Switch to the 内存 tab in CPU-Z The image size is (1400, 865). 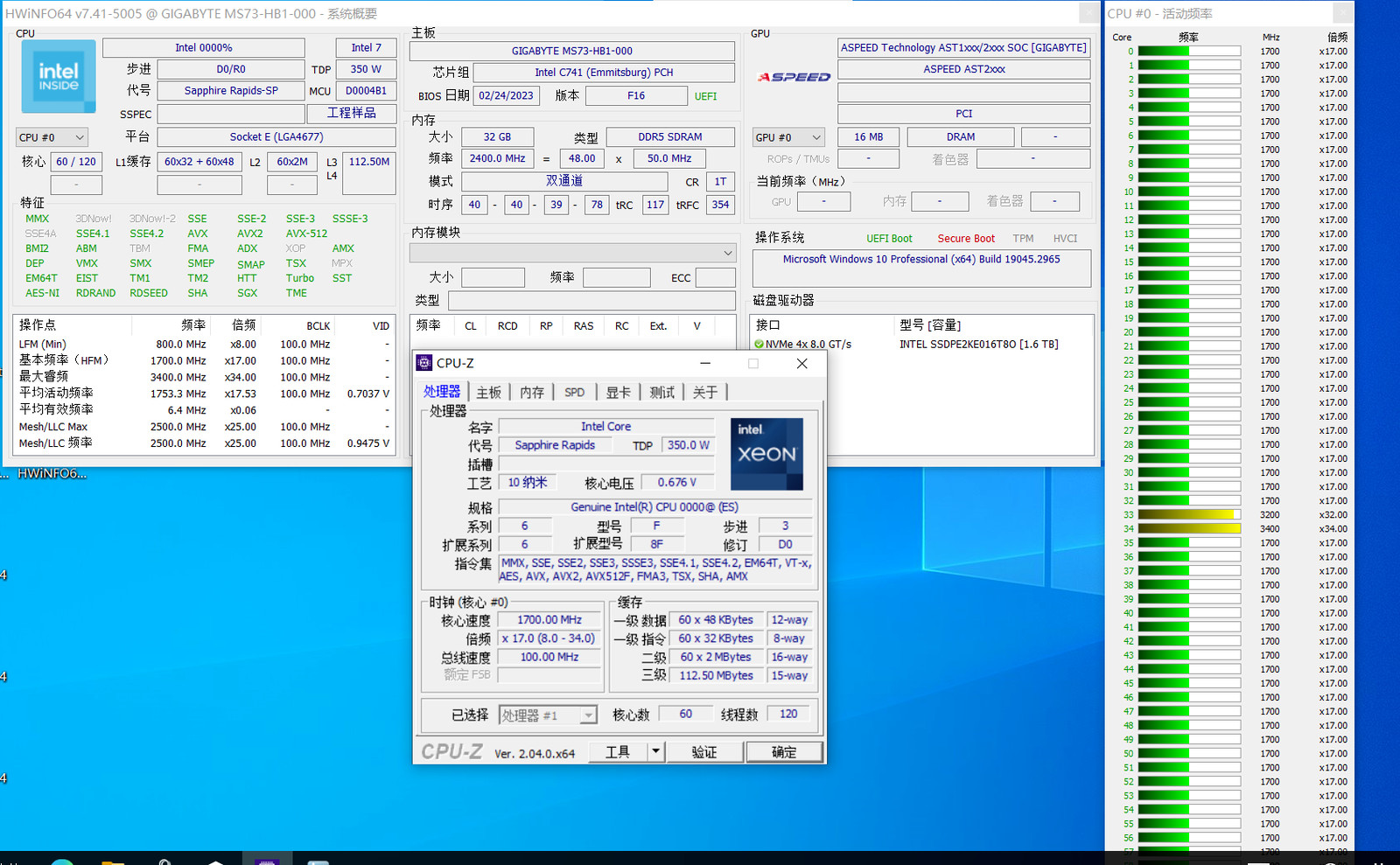(532, 393)
